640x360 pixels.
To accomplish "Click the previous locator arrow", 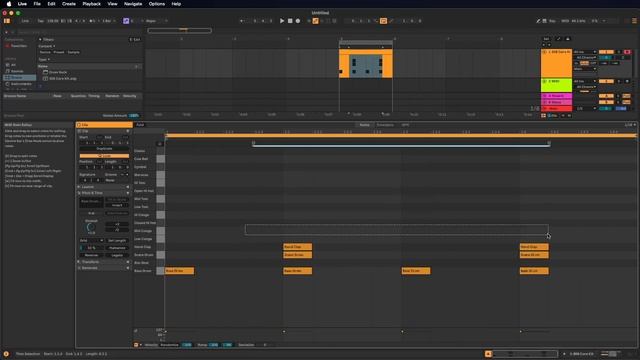I will click(543, 45).
